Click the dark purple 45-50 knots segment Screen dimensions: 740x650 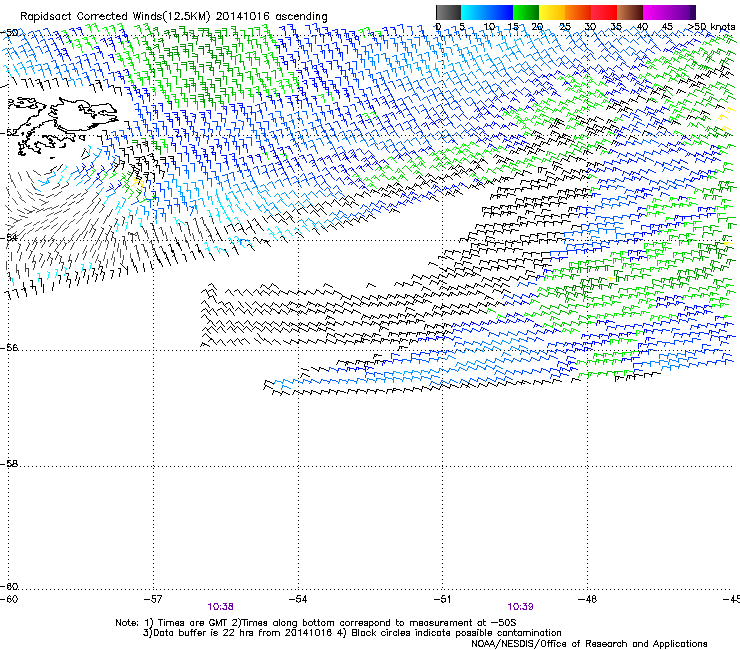click(x=682, y=12)
